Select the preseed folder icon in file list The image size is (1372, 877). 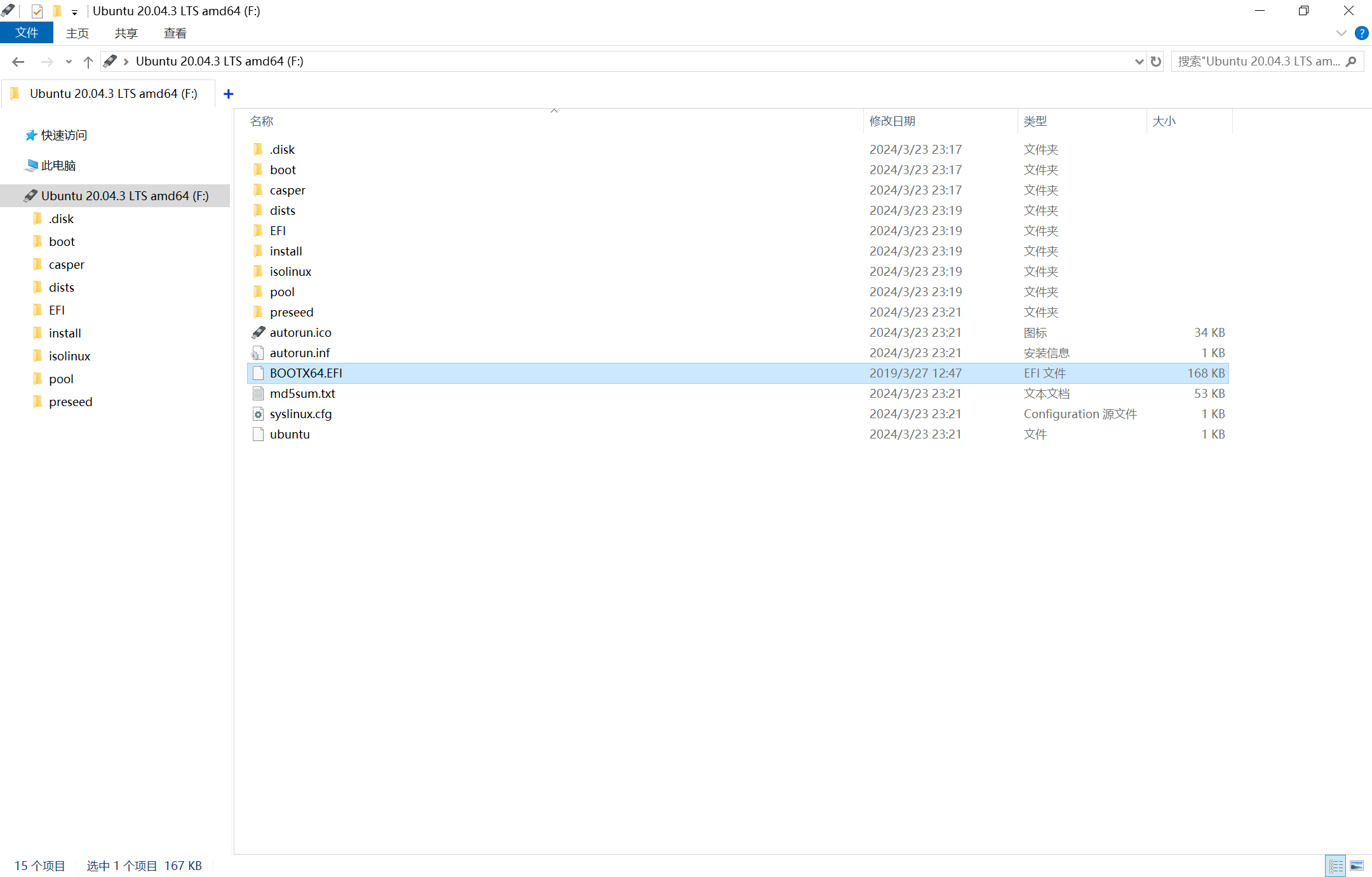(258, 312)
